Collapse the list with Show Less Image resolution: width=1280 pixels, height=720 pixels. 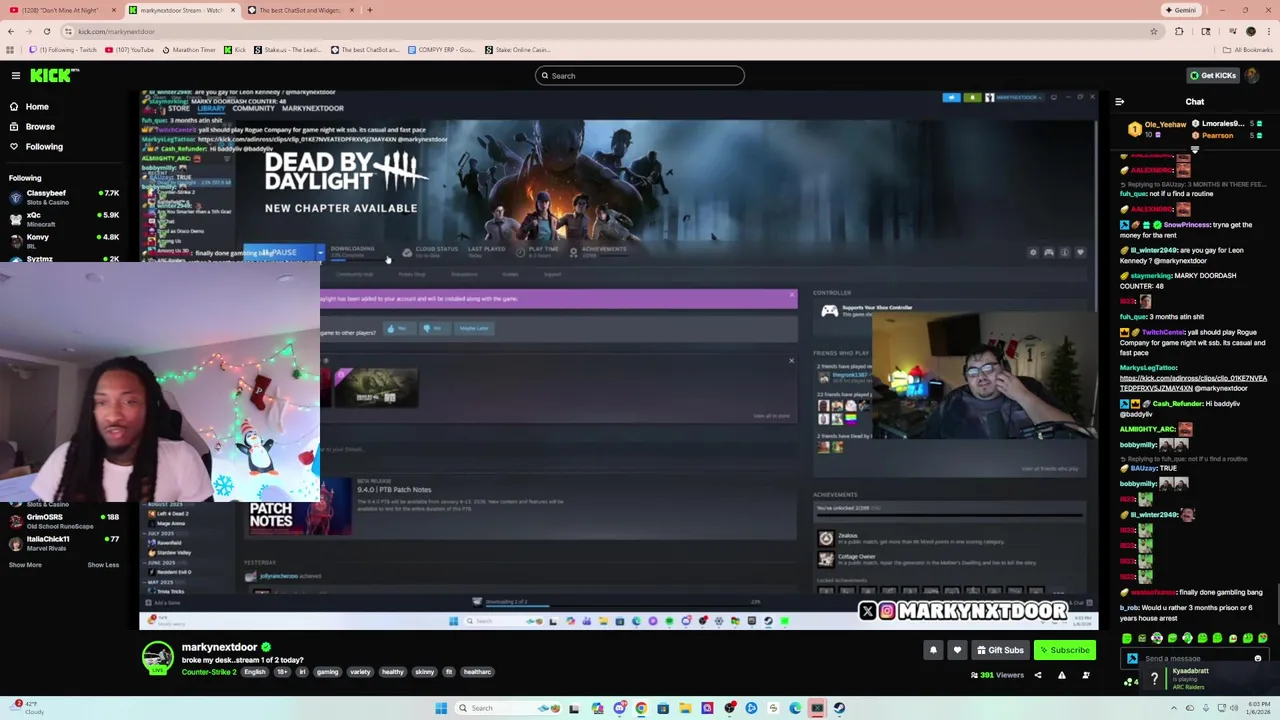click(x=103, y=565)
